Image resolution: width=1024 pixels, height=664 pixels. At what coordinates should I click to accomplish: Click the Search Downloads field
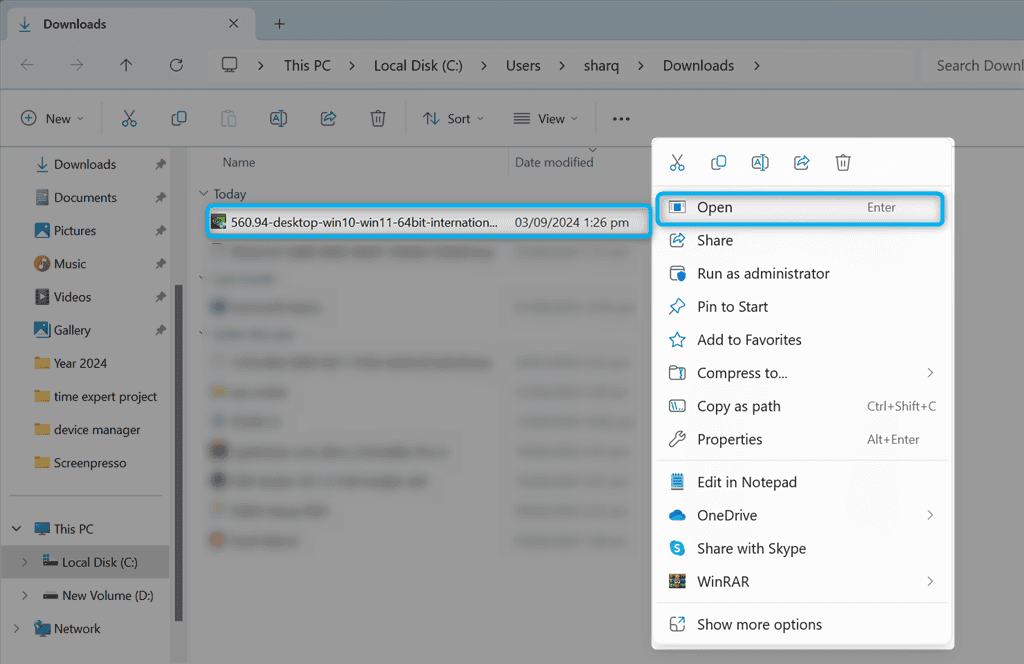[973, 66]
